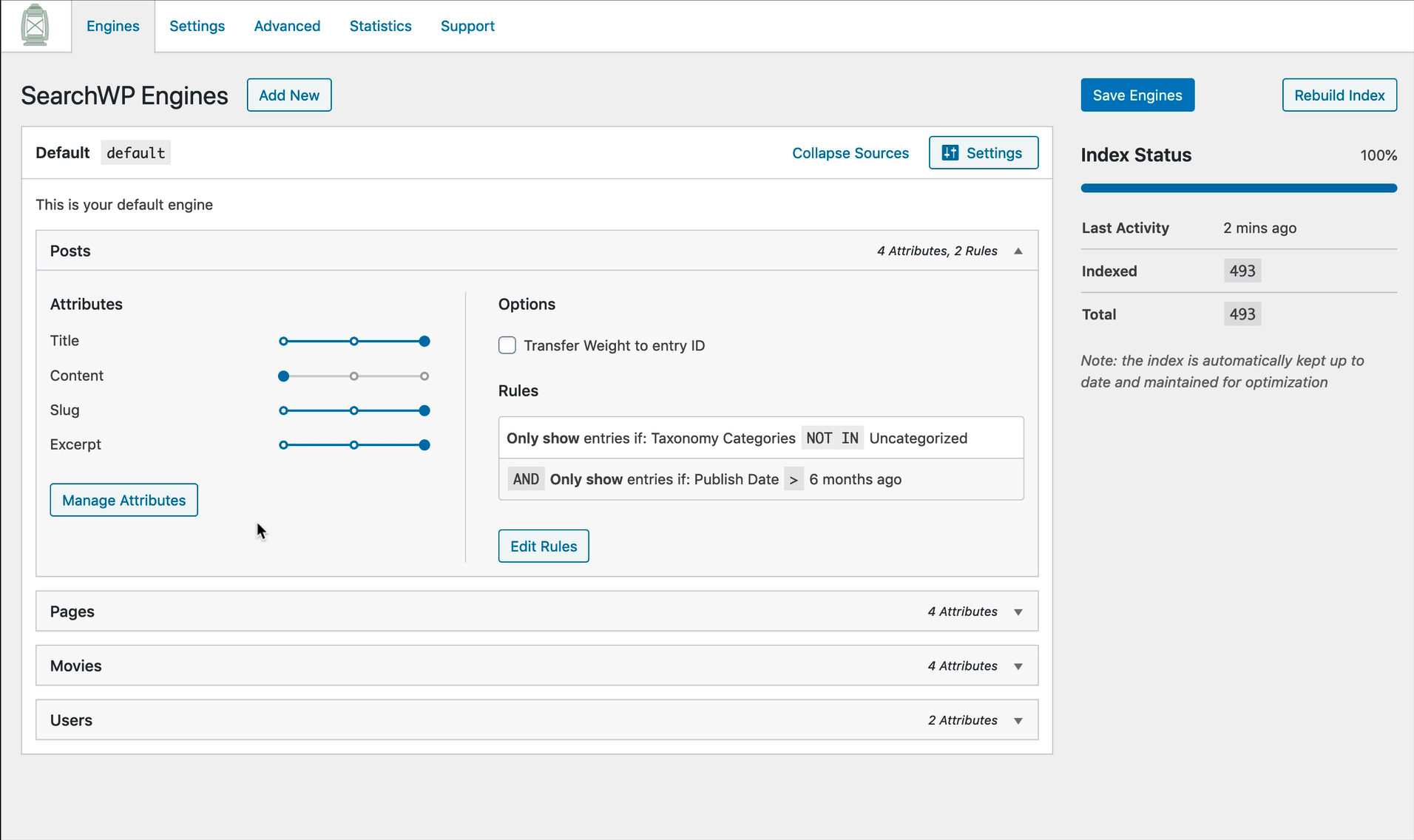
Task: Set Title weight slider to its minimum stop
Action: pyautogui.click(x=283, y=342)
